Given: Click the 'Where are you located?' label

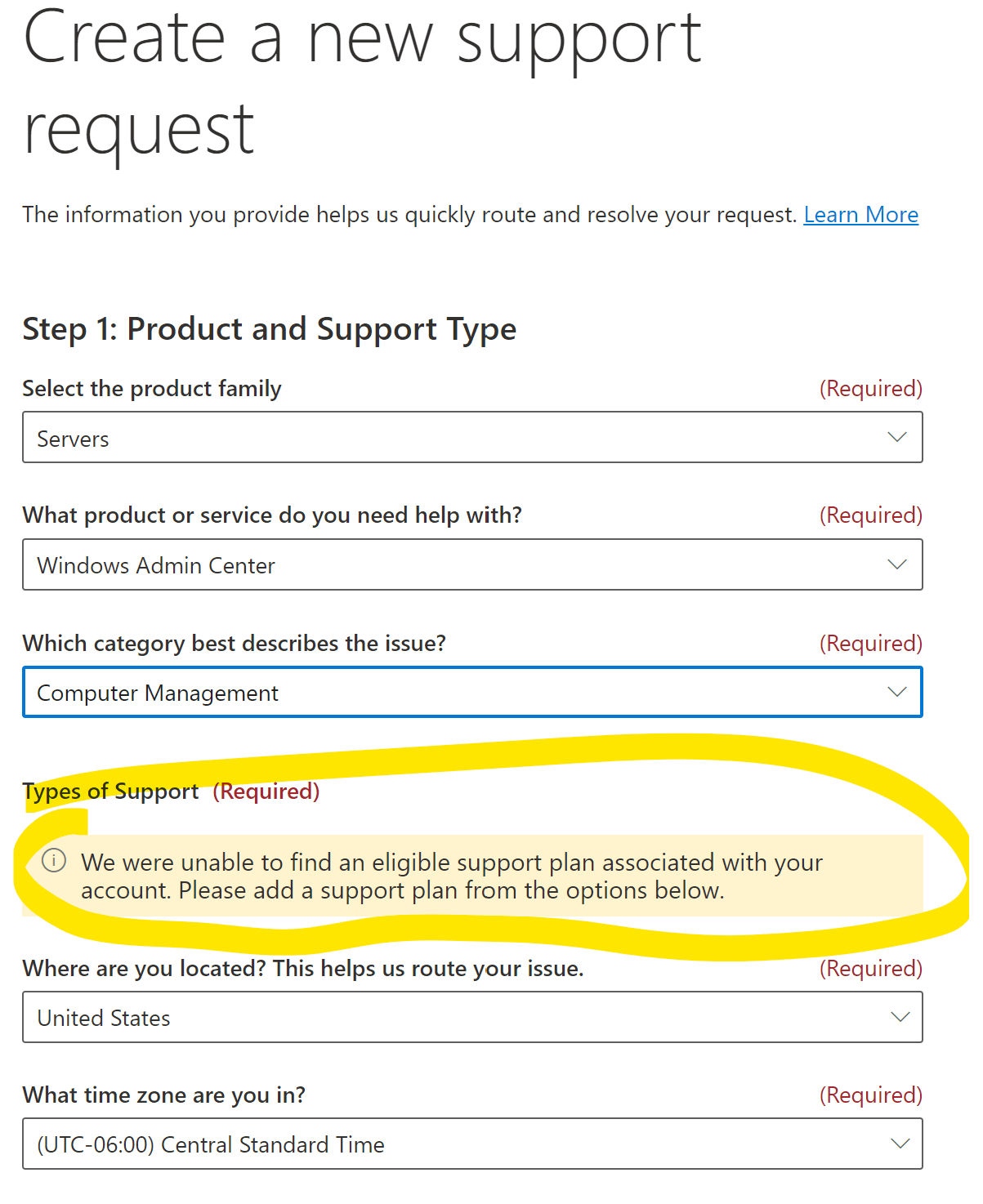Looking at the screenshot, I should pyautogui.click(x=303, y=969).
